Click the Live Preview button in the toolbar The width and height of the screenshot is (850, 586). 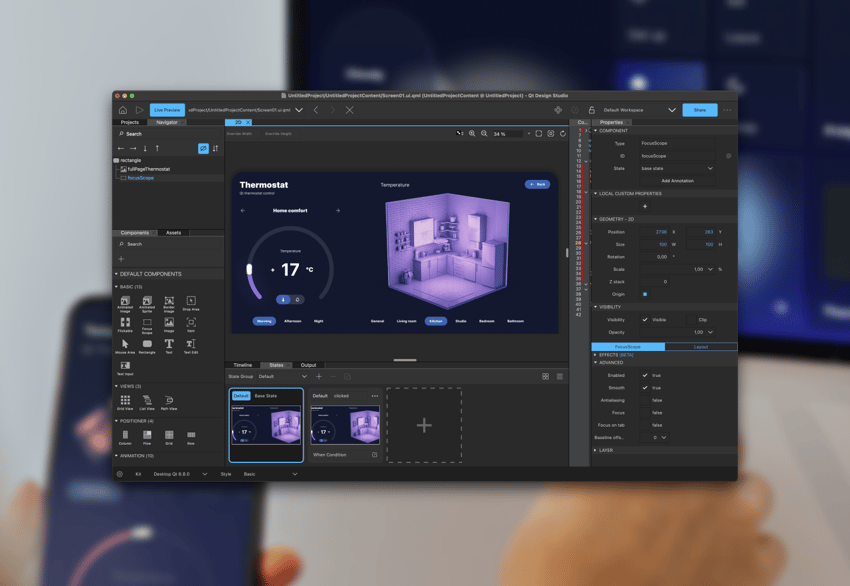pyautogui.click(x=166, y=110)
